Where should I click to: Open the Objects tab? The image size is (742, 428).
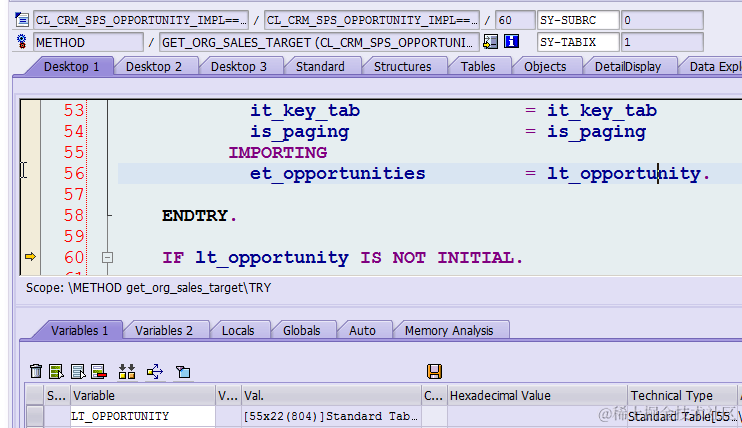tap(545, 67)
